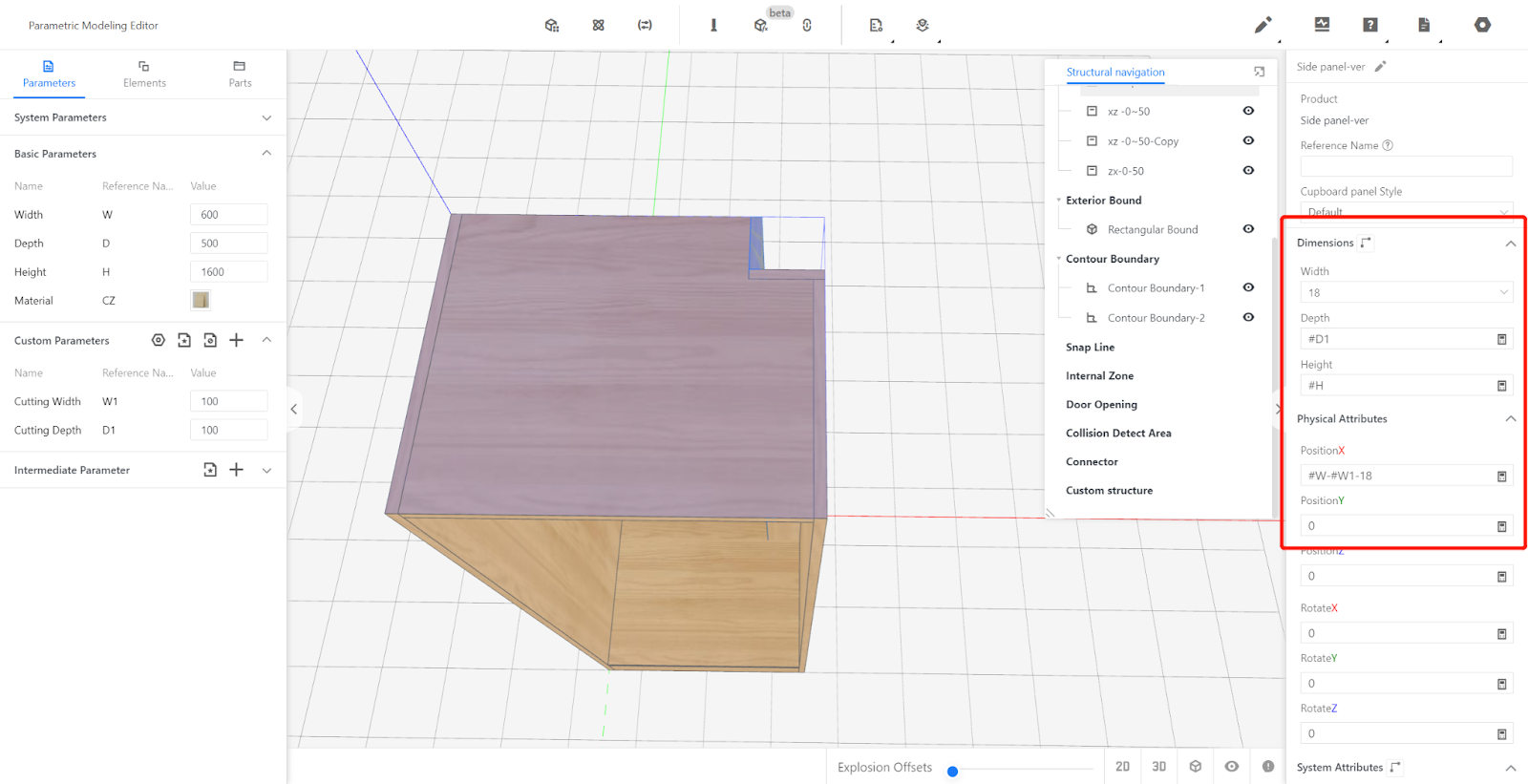Click the help question mark icon

pyautogui.click(x=1370, y=25)
